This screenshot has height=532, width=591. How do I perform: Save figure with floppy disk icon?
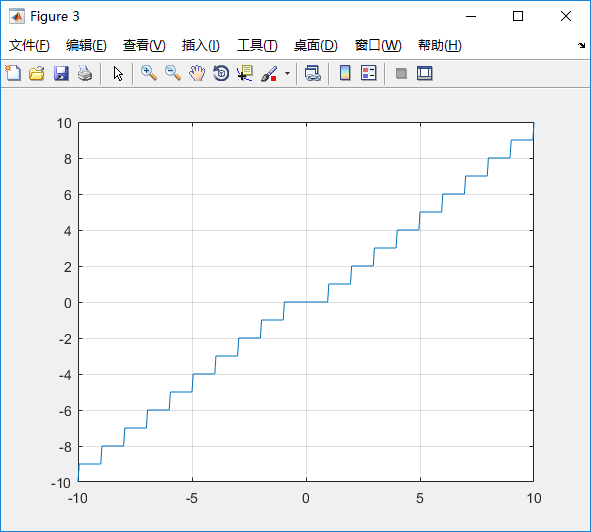61,73
